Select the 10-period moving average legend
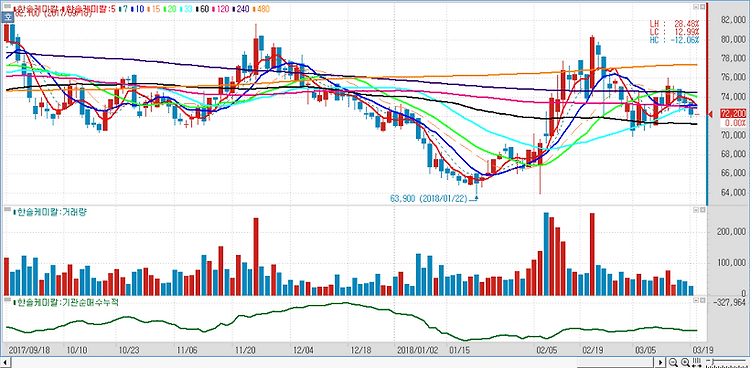Viewport: 750px width, 368px height. click(137, 8)
